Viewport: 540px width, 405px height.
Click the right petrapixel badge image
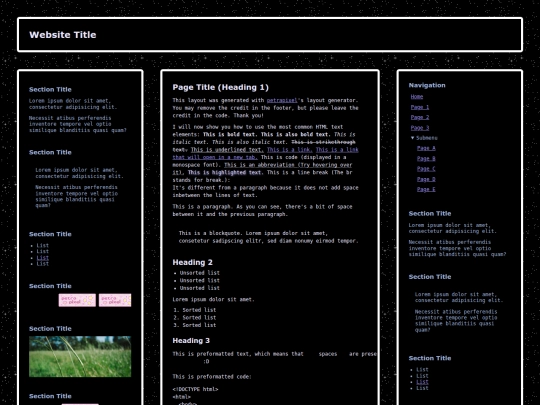click(x=115, y=300)
